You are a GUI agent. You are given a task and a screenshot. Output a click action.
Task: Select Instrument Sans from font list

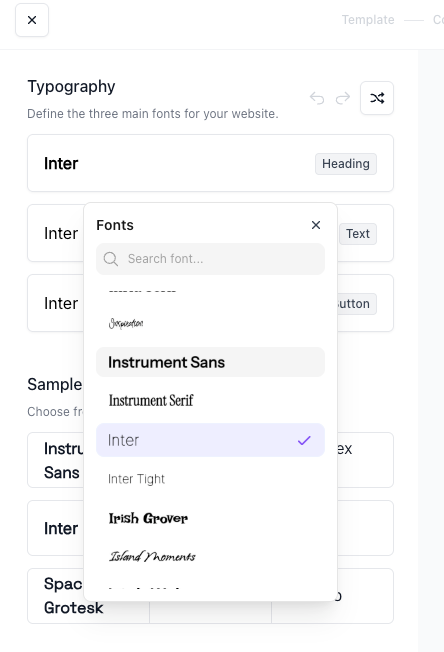pos(210,362)
